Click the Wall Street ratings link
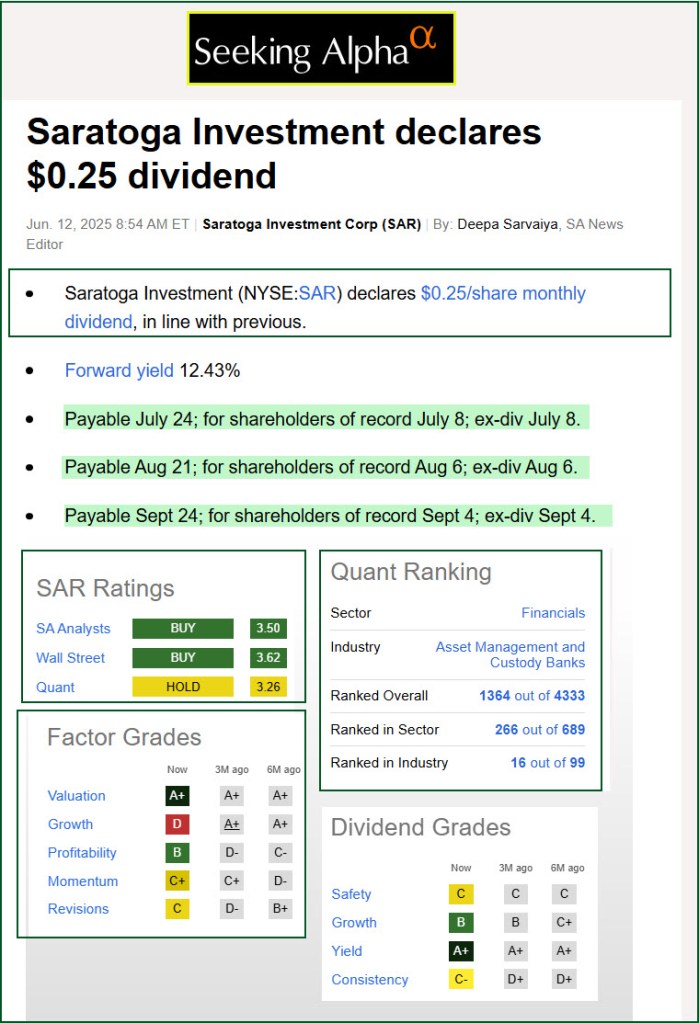The height and width of the screenshot is (1023, 699). click(70, 658)
